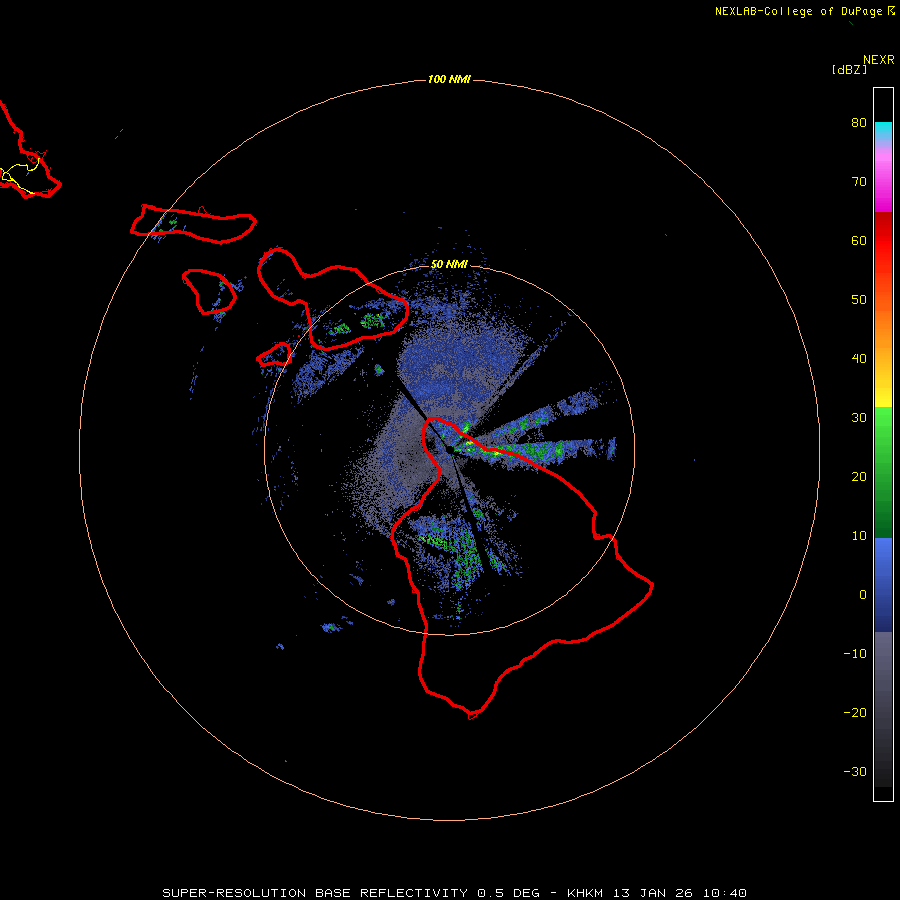Click the [dBZ] units label

tap(849, 70)
